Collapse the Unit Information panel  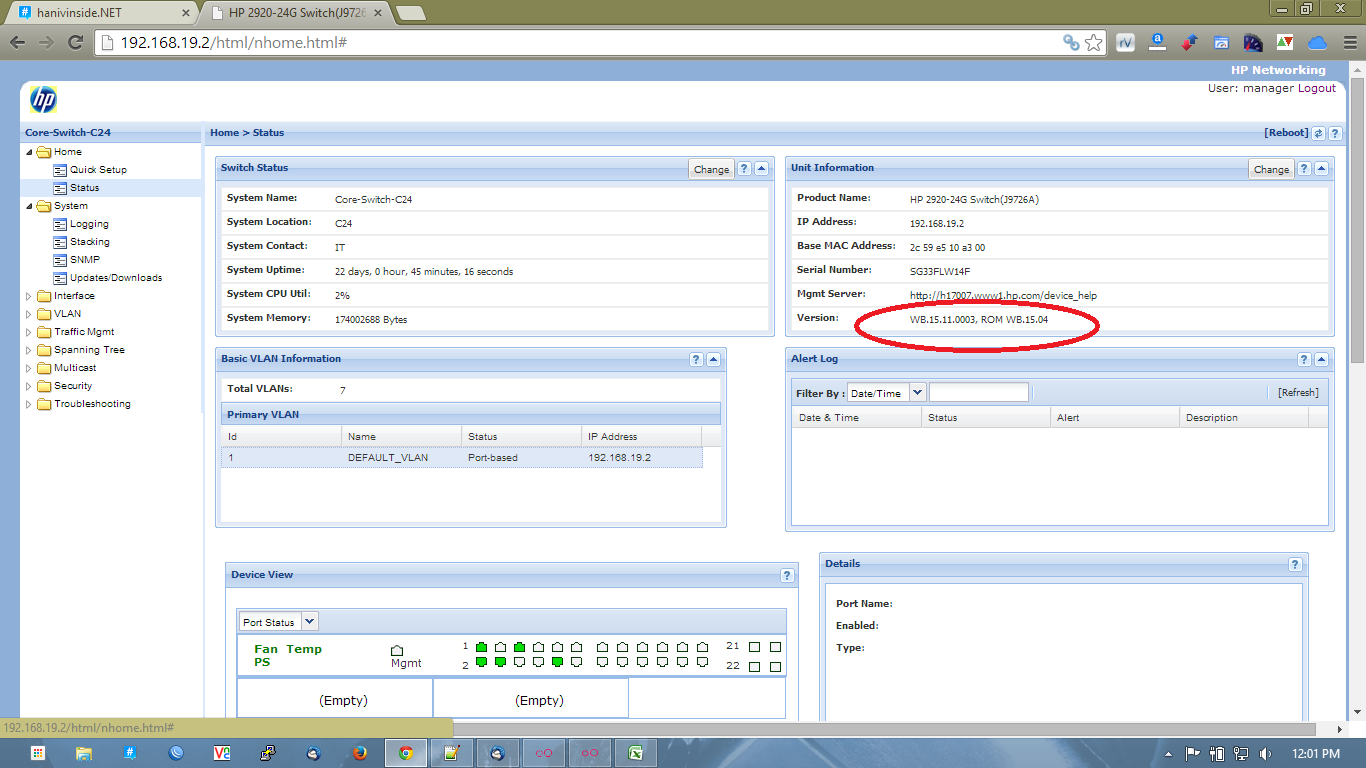pos(1320,168)
